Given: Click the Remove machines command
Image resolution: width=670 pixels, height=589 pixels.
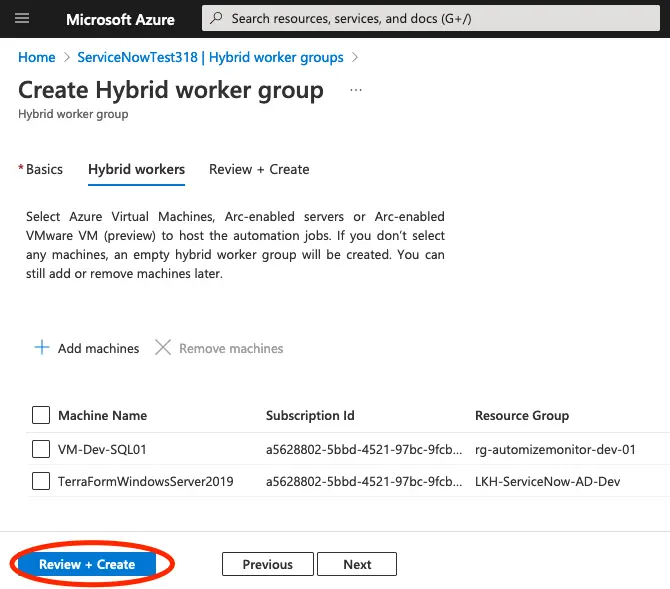Looking at the screenshot, I should tap(219, 348).
